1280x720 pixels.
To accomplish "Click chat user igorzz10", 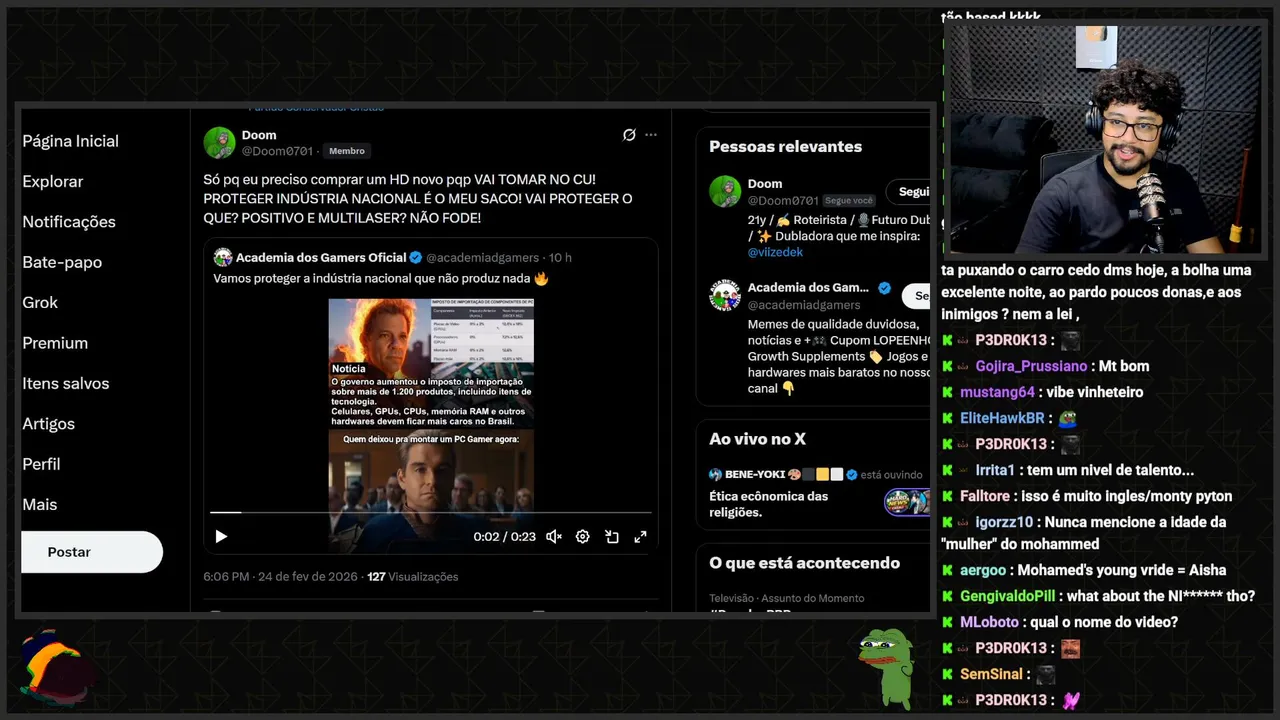I will (x=1004, y=522).
